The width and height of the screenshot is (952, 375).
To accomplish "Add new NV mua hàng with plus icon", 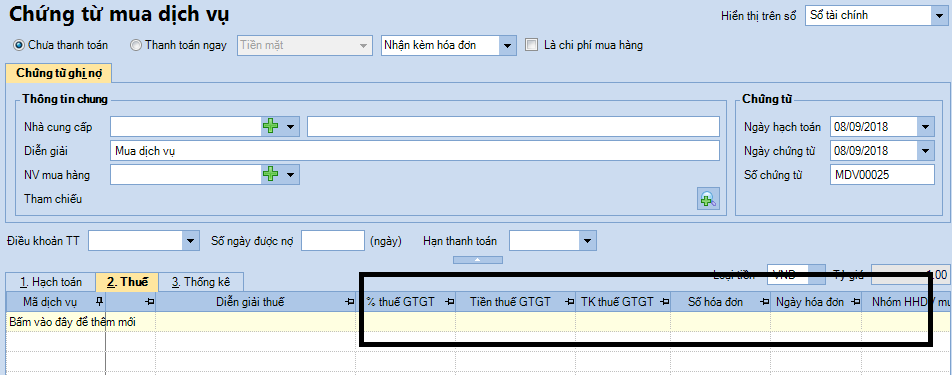I will (x=270, y=175).
